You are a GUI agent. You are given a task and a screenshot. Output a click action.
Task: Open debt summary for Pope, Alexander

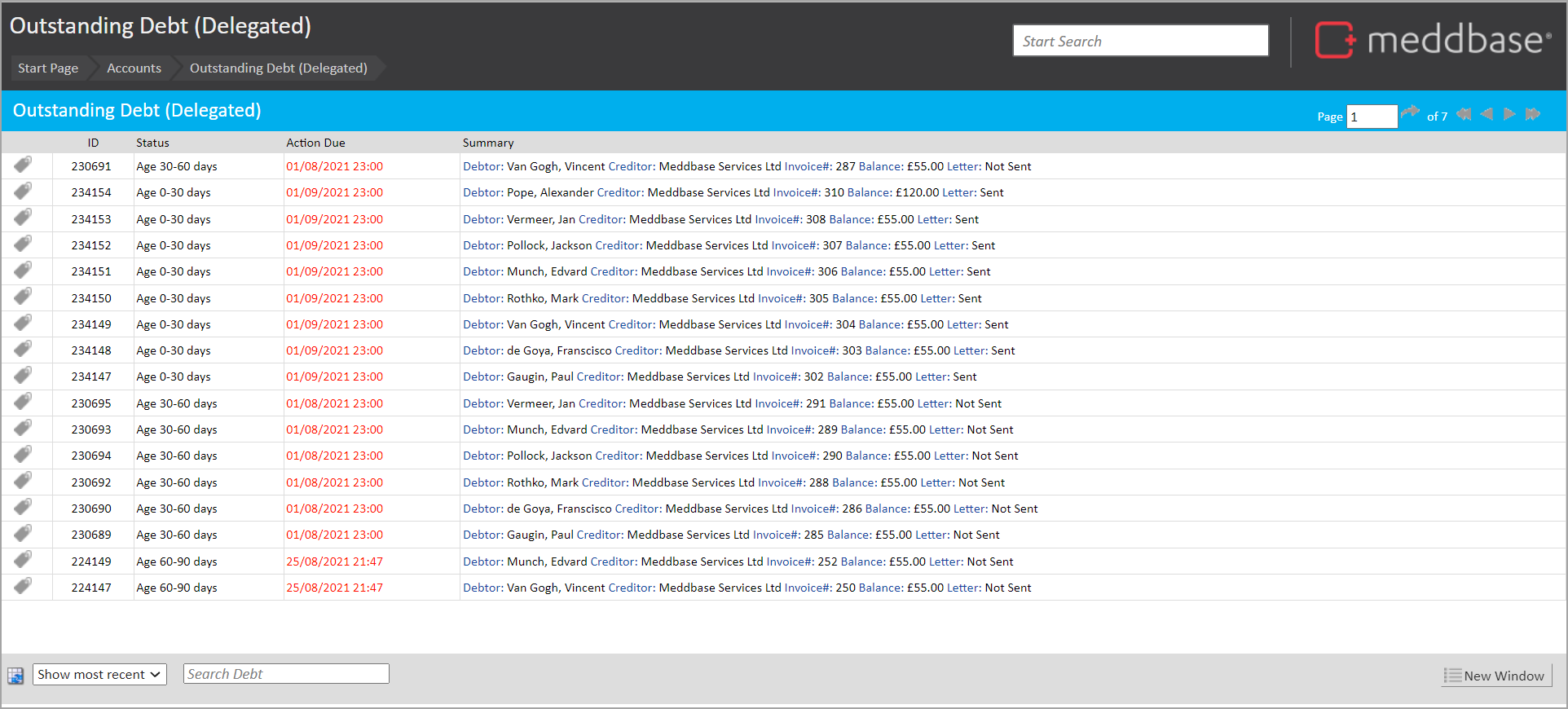pyautogui.click(x=733, y=192)
